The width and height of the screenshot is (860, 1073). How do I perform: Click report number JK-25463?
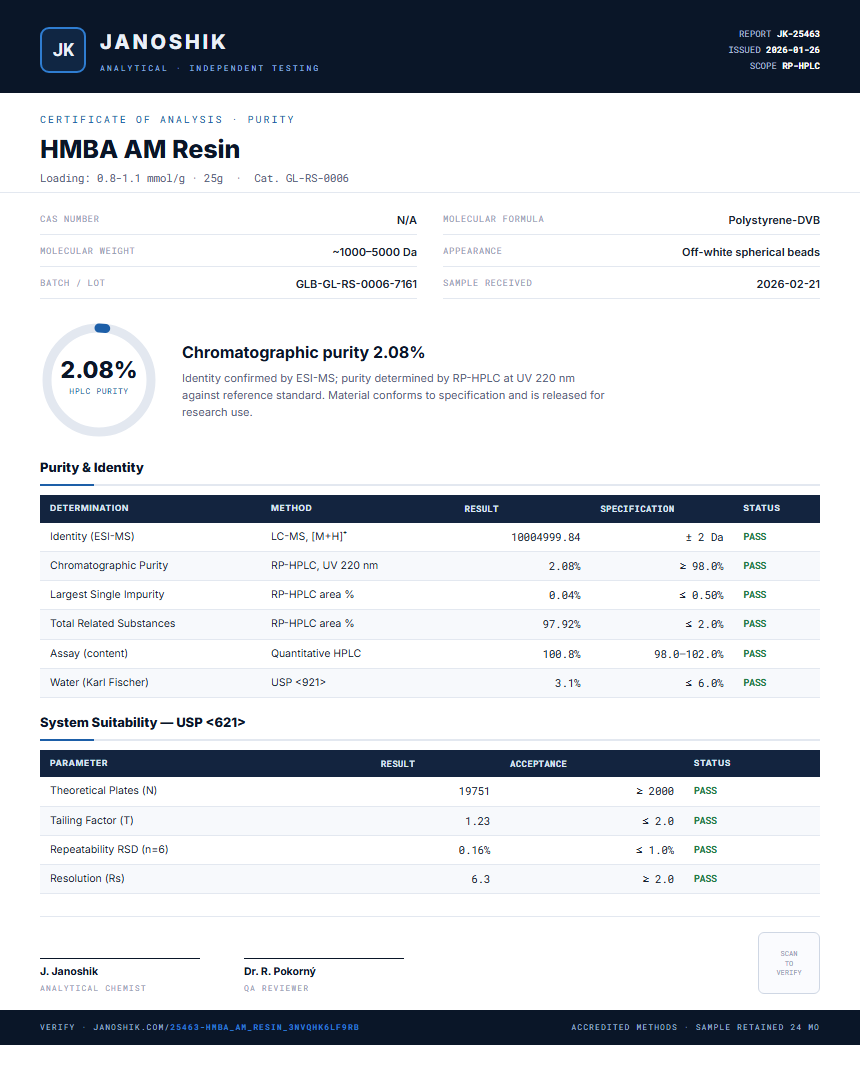click(798, 34)
